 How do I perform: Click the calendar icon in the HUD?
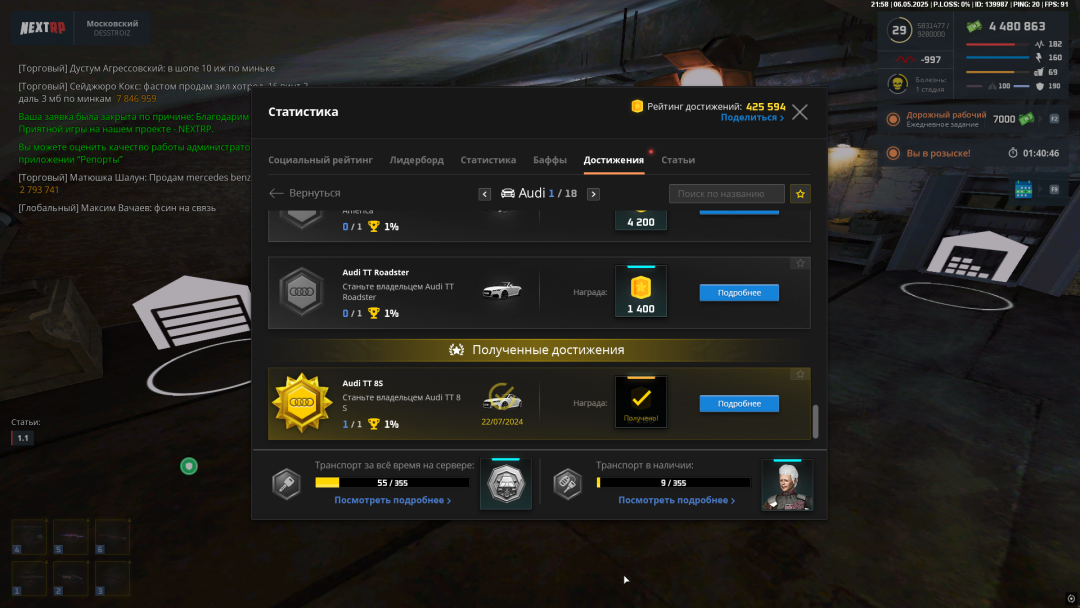[1024, 189]
